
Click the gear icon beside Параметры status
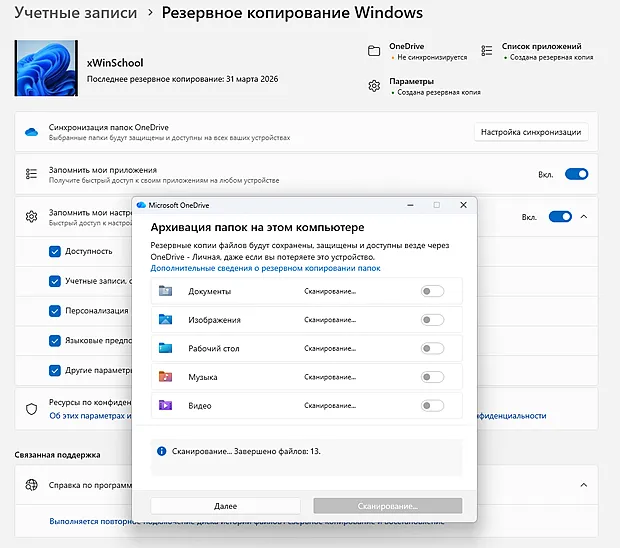click(374, 86)
